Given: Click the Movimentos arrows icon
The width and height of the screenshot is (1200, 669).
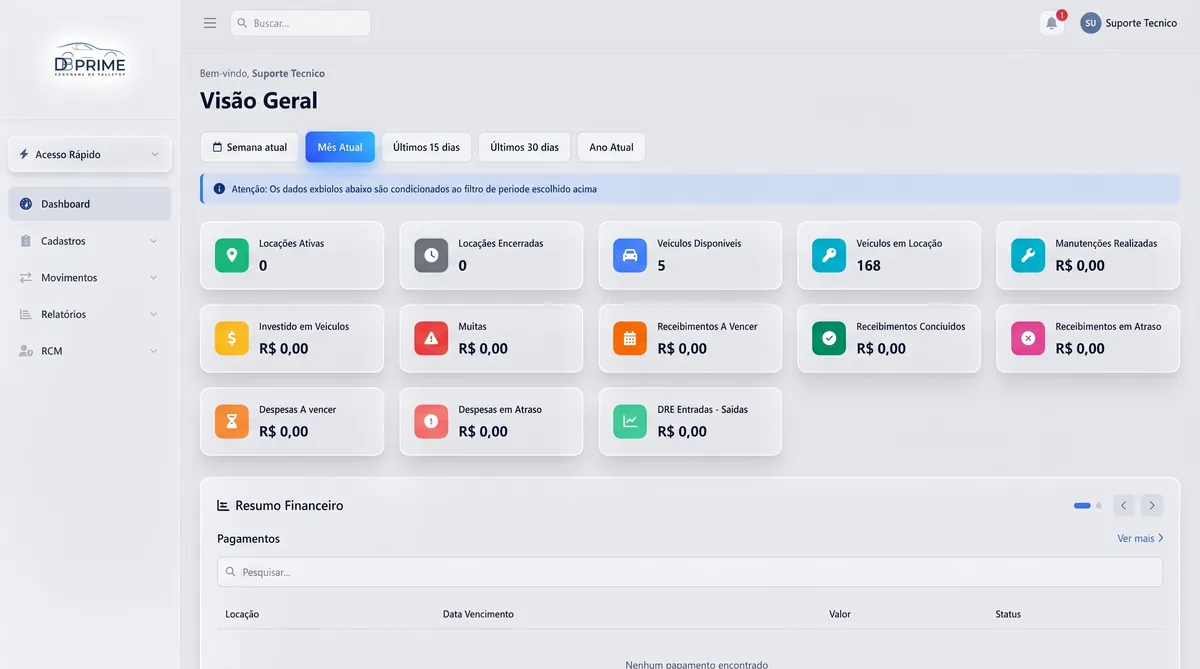Looking at the screenshot, I should 26,278.
